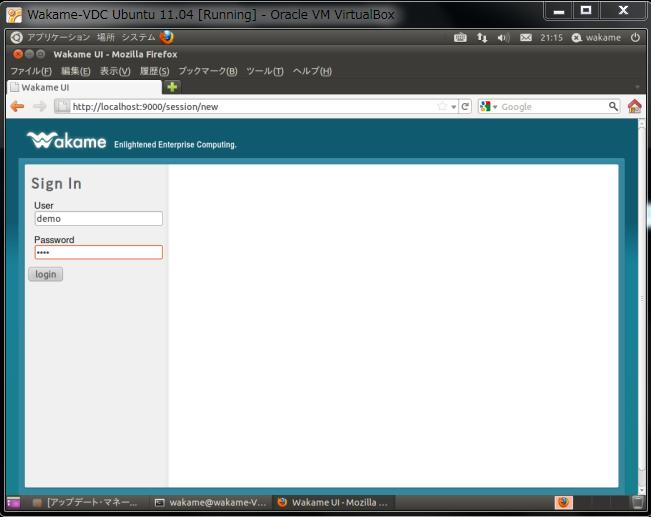Open the 表示(V) menu
This screenshot has width=651, height=517.
click(x=115, y=71)
